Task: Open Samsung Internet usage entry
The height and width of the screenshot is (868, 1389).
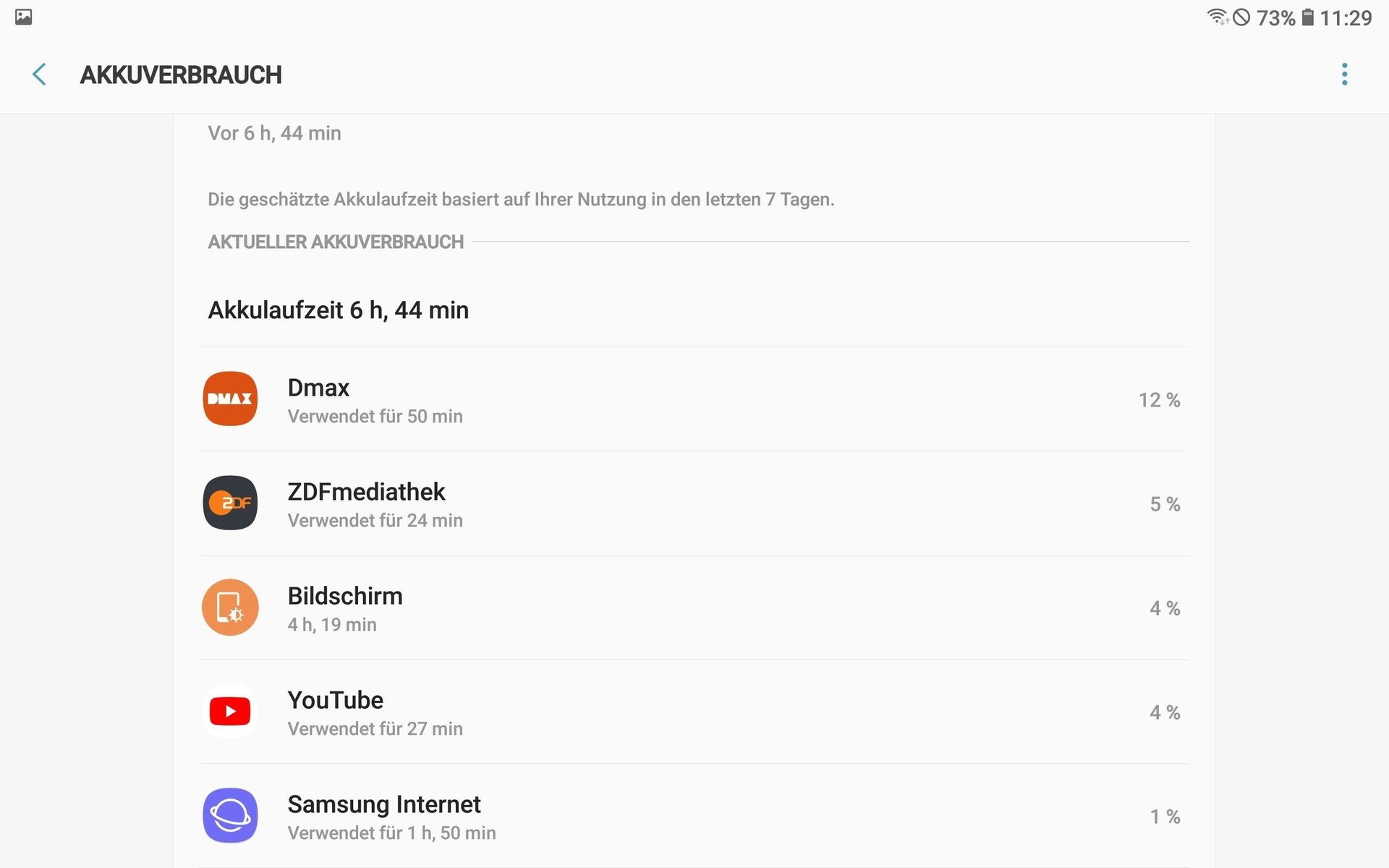Action: tap(694, 816)
